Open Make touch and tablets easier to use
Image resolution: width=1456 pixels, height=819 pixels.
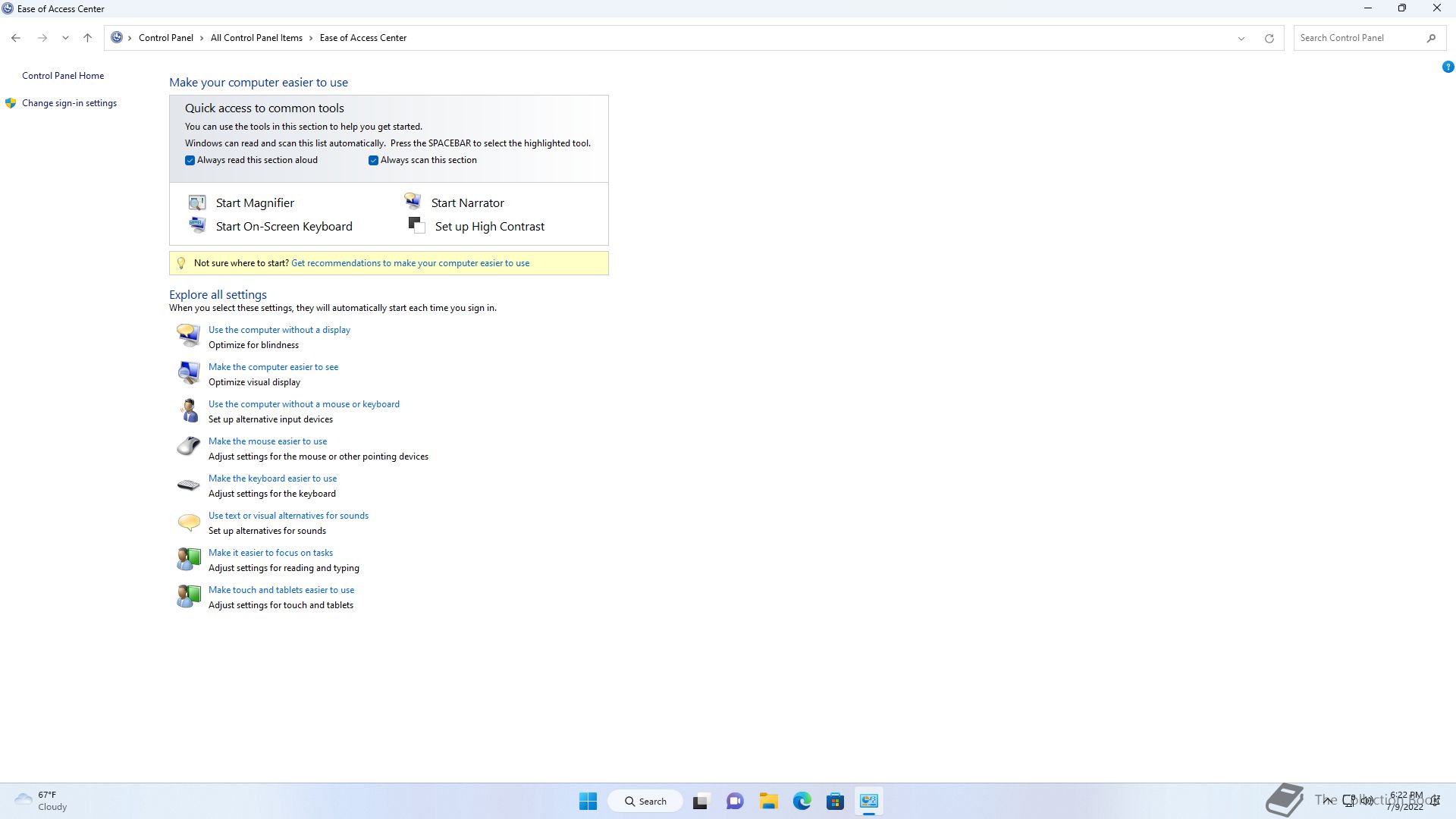click(281, 590)
